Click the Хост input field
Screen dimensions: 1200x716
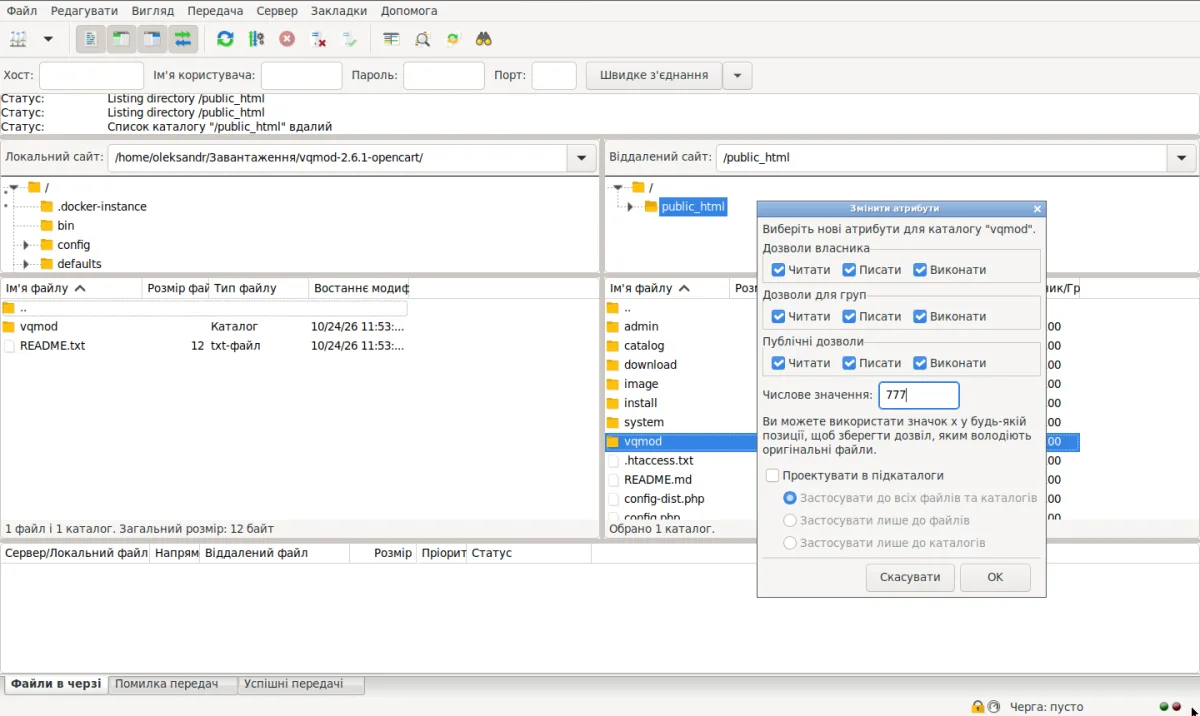tap(91, 75)
